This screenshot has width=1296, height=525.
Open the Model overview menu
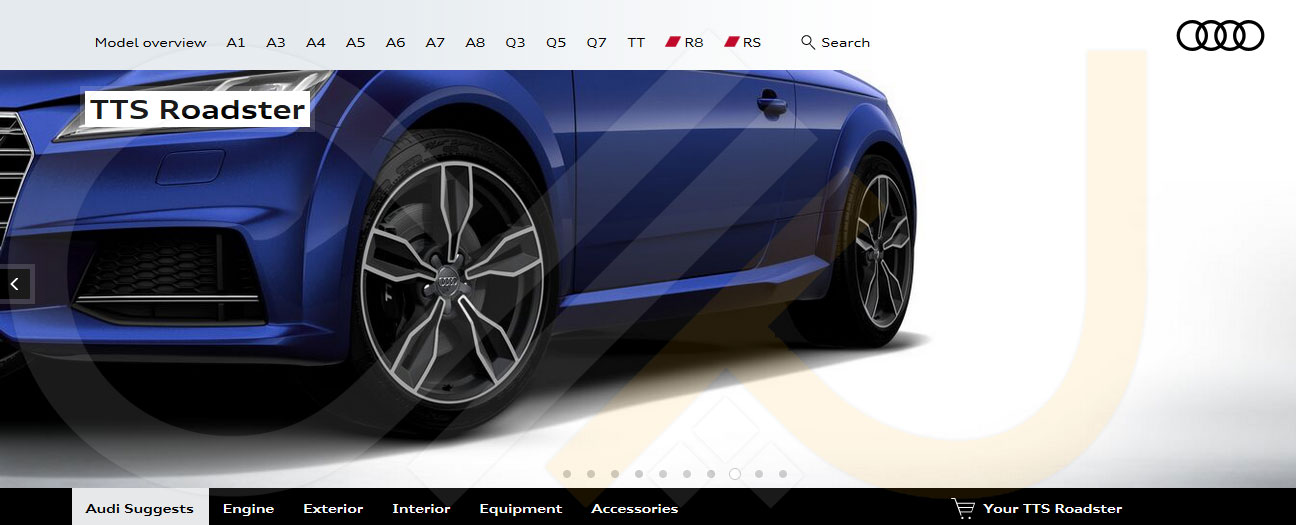coord(150,43)
